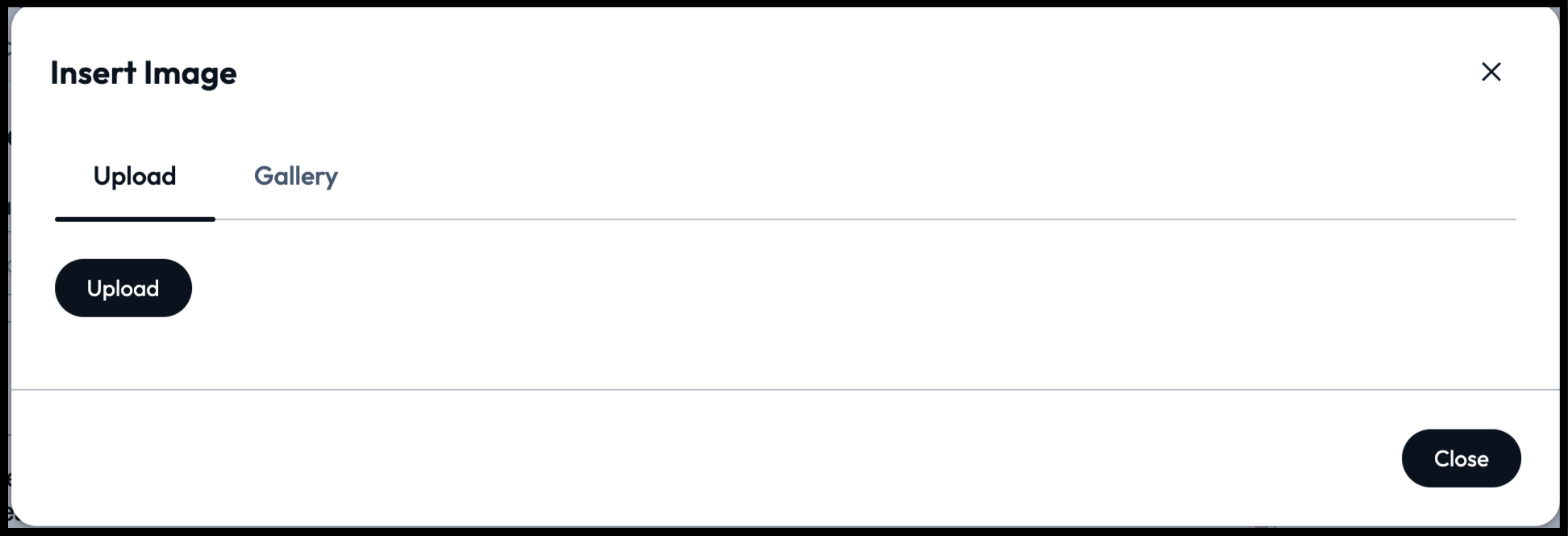Tap the black Close pill button
Screen dimensions: 1568x536
point(1461,459)
